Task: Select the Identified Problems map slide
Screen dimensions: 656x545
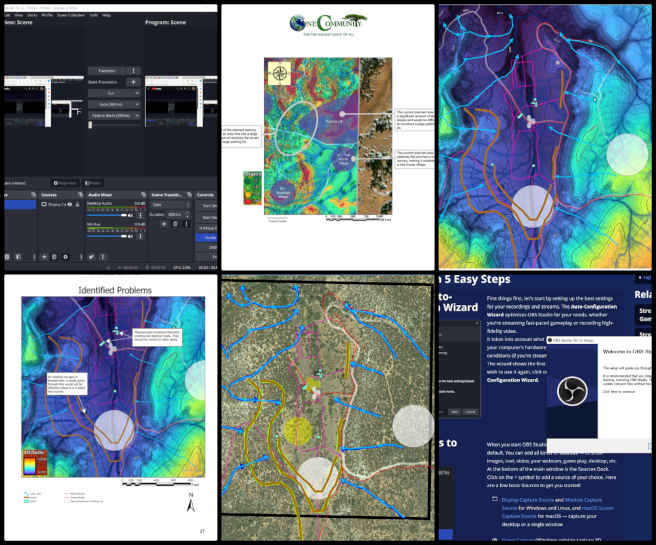Action: click(x=109, y=406)
